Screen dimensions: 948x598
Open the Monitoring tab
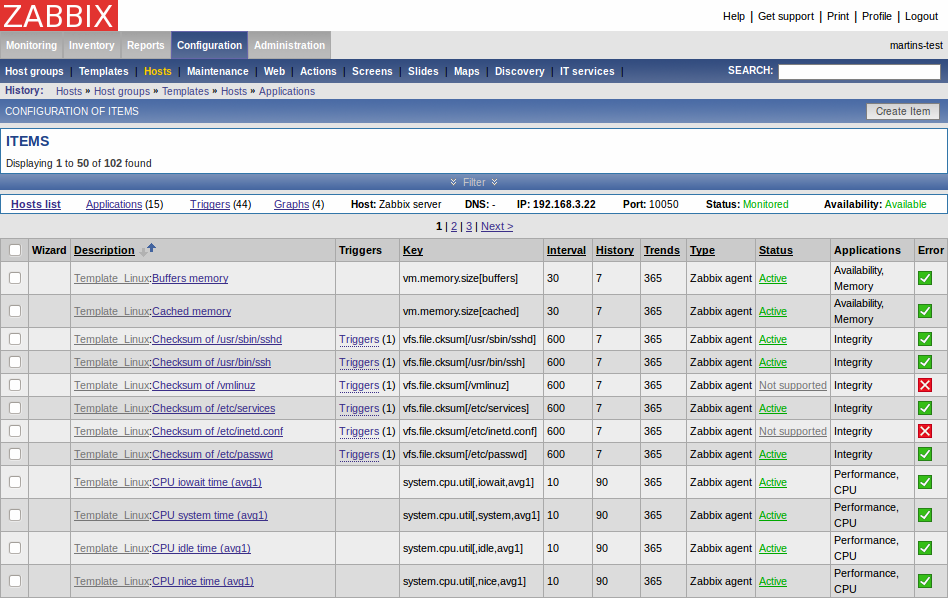coord(31,45)
